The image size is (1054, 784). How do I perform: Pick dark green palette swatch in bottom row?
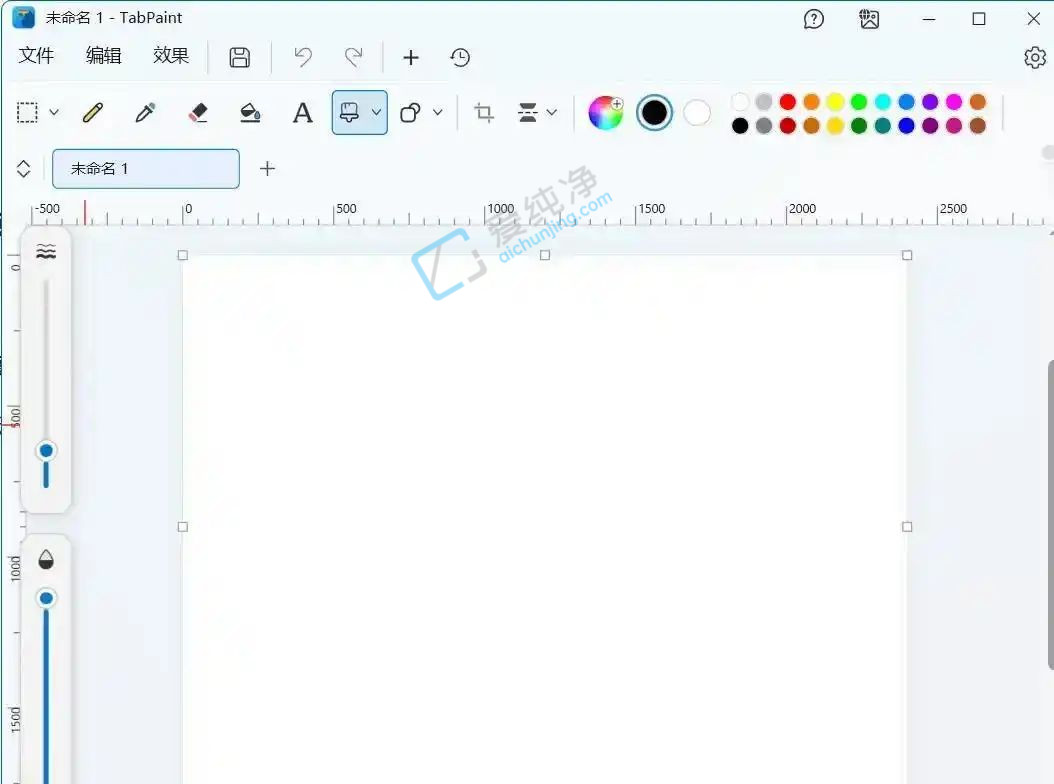click(x=859, y=126)
